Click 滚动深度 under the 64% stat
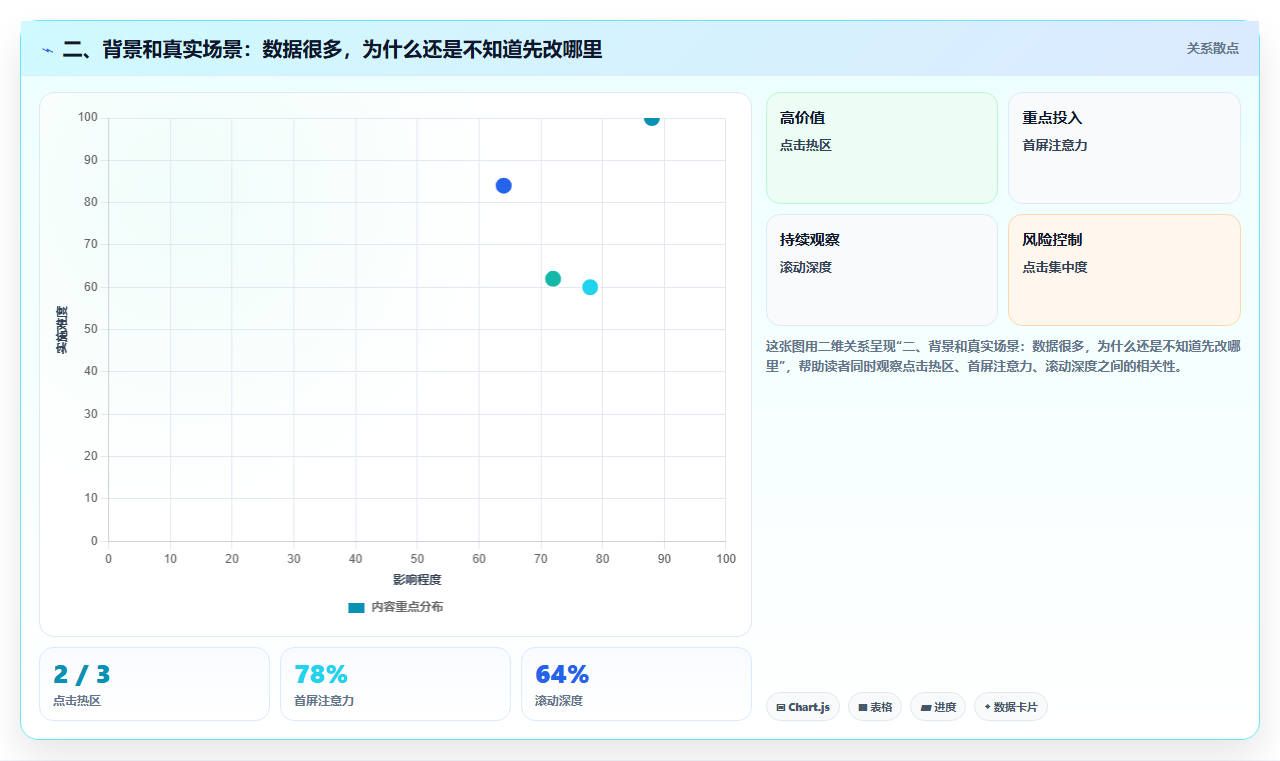Image resolution: width=1280 pixels, height=761 pixels. point(559,701)
